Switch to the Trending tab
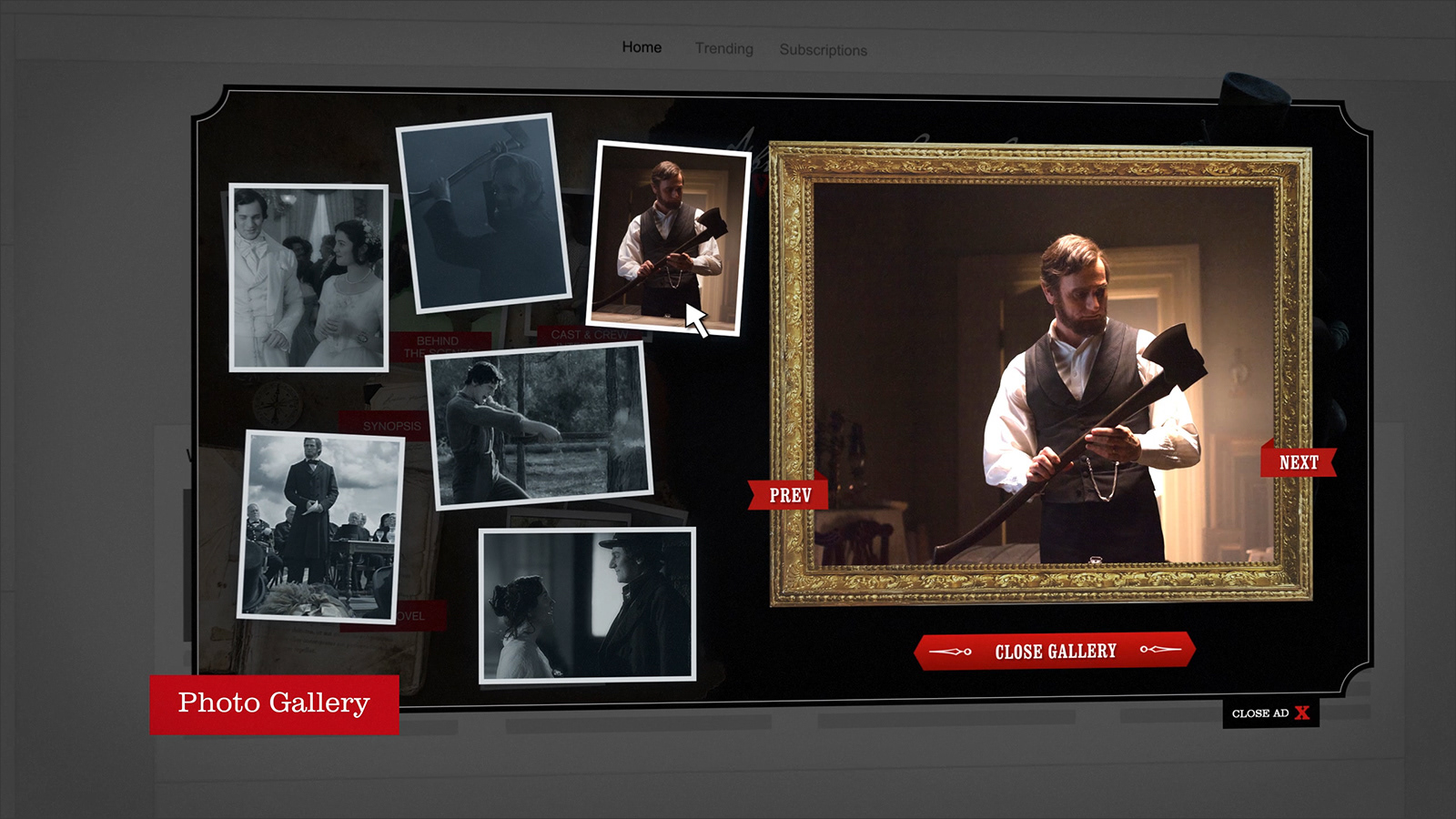1456x819 pixels. click(x=724, y=48)
